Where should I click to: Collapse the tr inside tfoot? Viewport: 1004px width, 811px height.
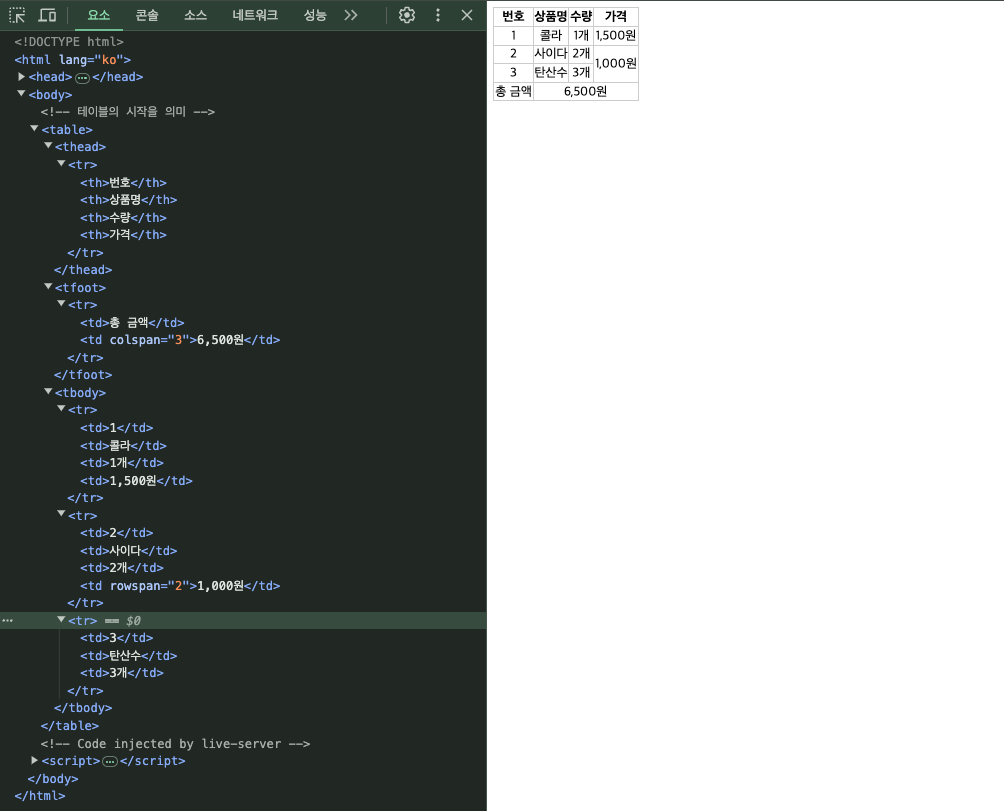[61, 304]
